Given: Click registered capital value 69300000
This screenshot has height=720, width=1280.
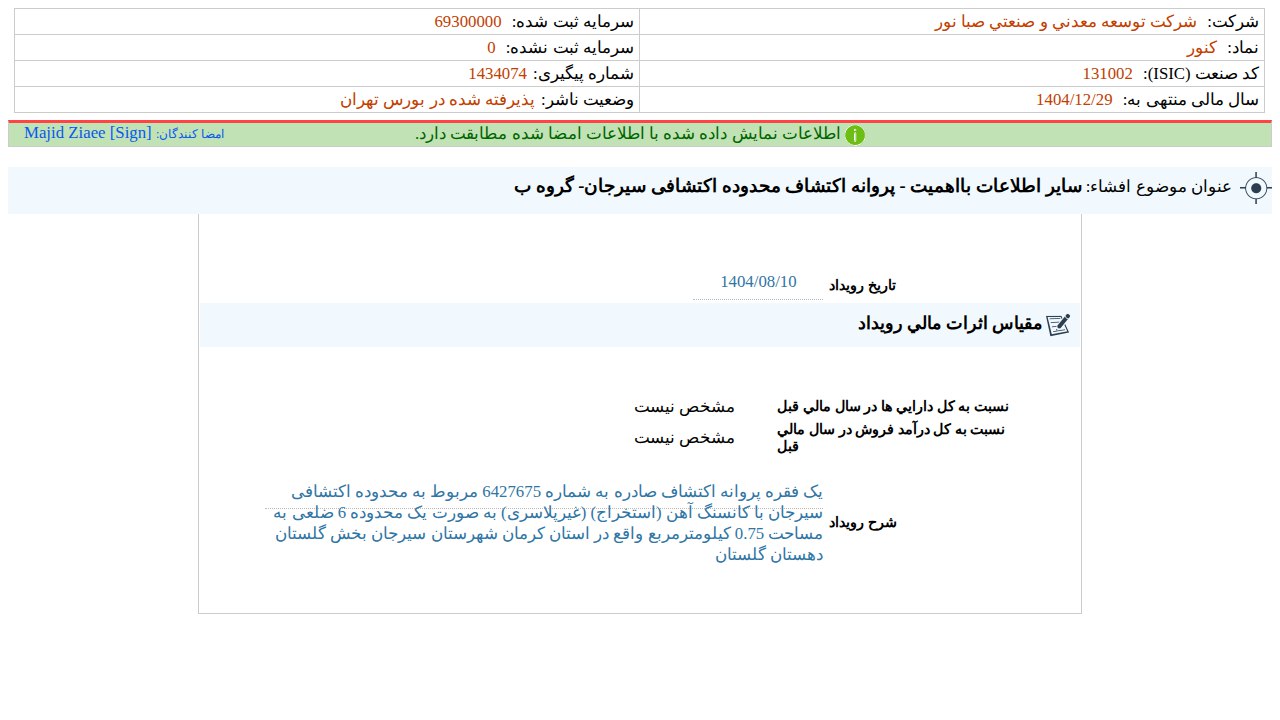Looking at the screenshot, I should tap(468, 22).
